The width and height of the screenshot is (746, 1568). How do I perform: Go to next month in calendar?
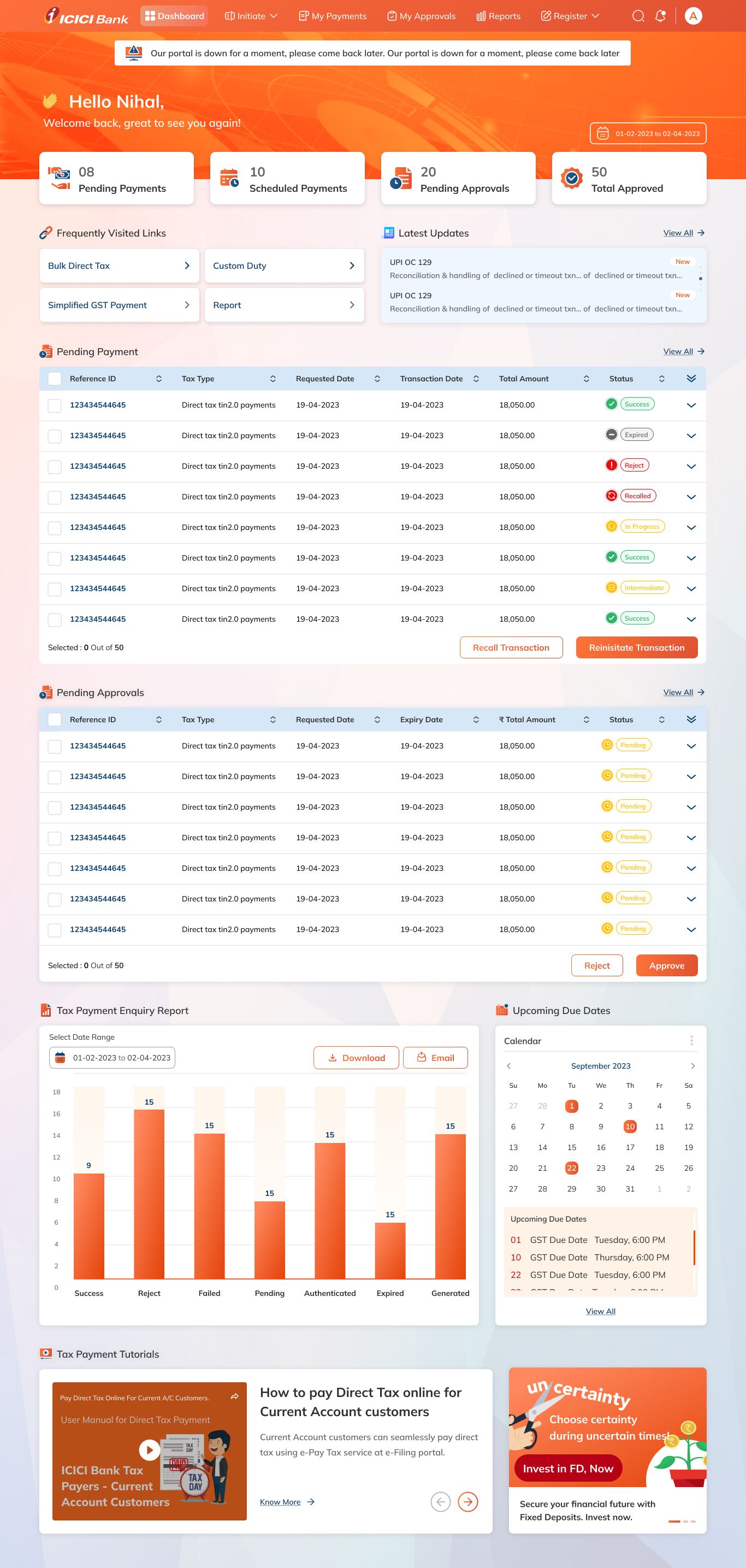click(x=693, y=1066)
